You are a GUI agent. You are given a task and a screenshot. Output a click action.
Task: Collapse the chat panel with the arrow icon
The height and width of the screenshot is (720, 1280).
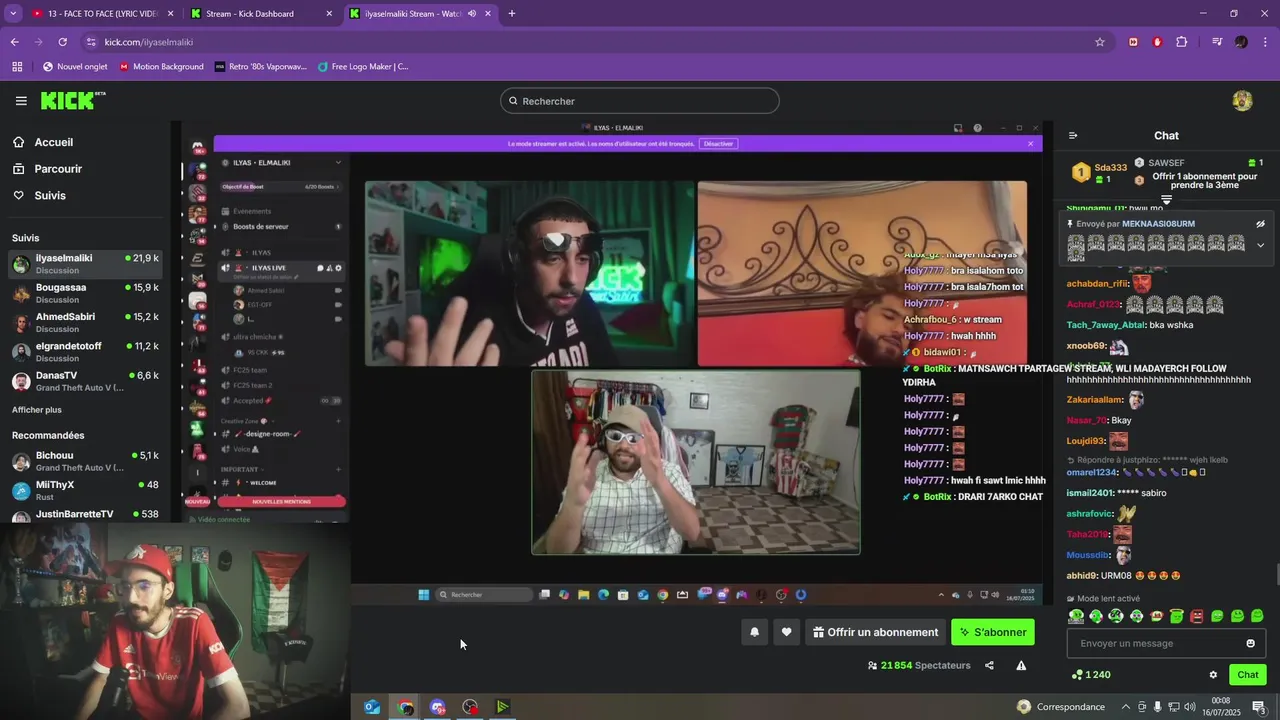click(x=1073, y=136)
